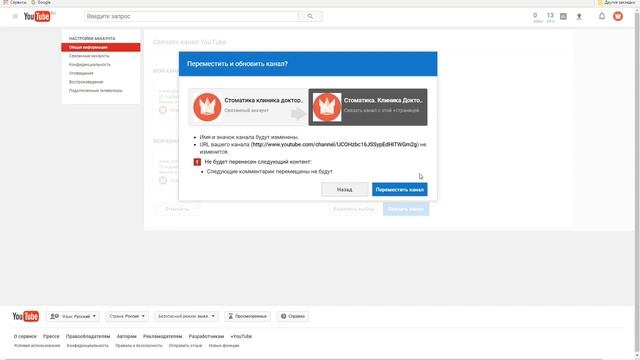Screen dimensions: 640x360
Task: Click dimmed 'Связать канал' button behind dialog
Action: click(x=406, y=209)
